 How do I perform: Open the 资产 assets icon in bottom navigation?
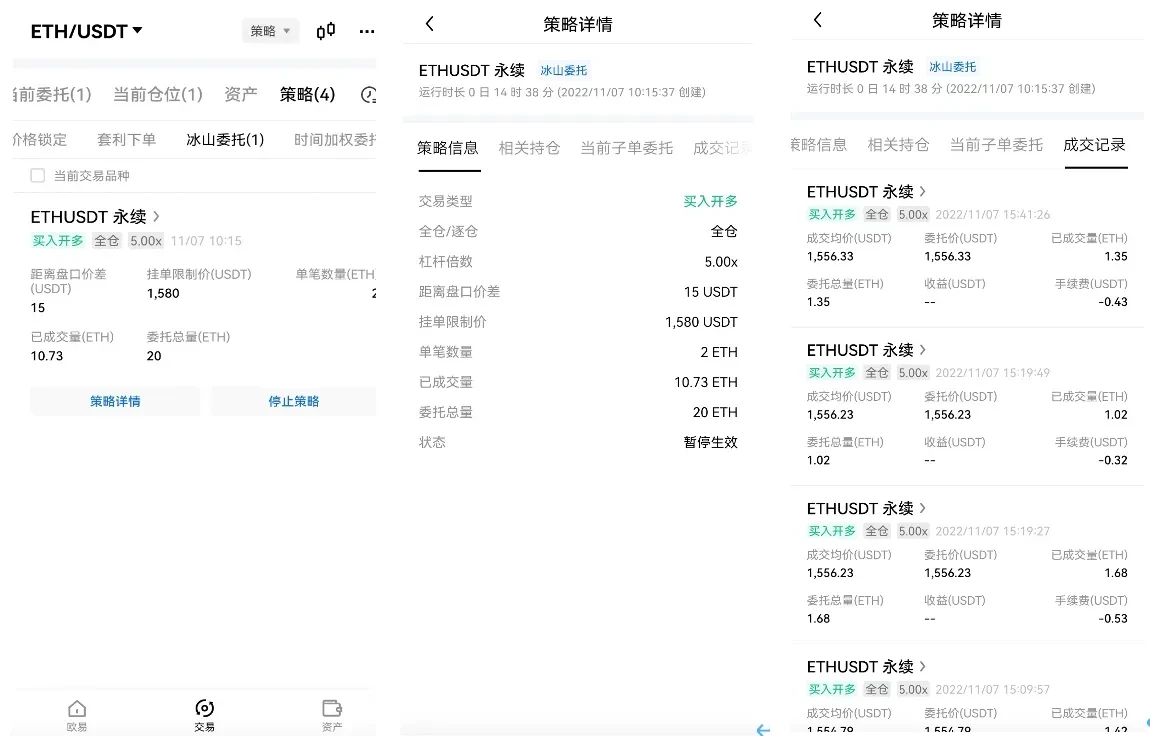[x=331, y=714]
